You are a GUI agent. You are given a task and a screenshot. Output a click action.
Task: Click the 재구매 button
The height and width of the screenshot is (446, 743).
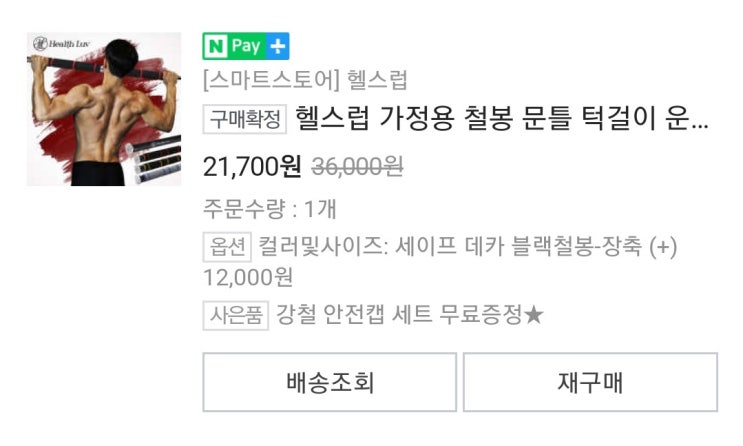590,382
